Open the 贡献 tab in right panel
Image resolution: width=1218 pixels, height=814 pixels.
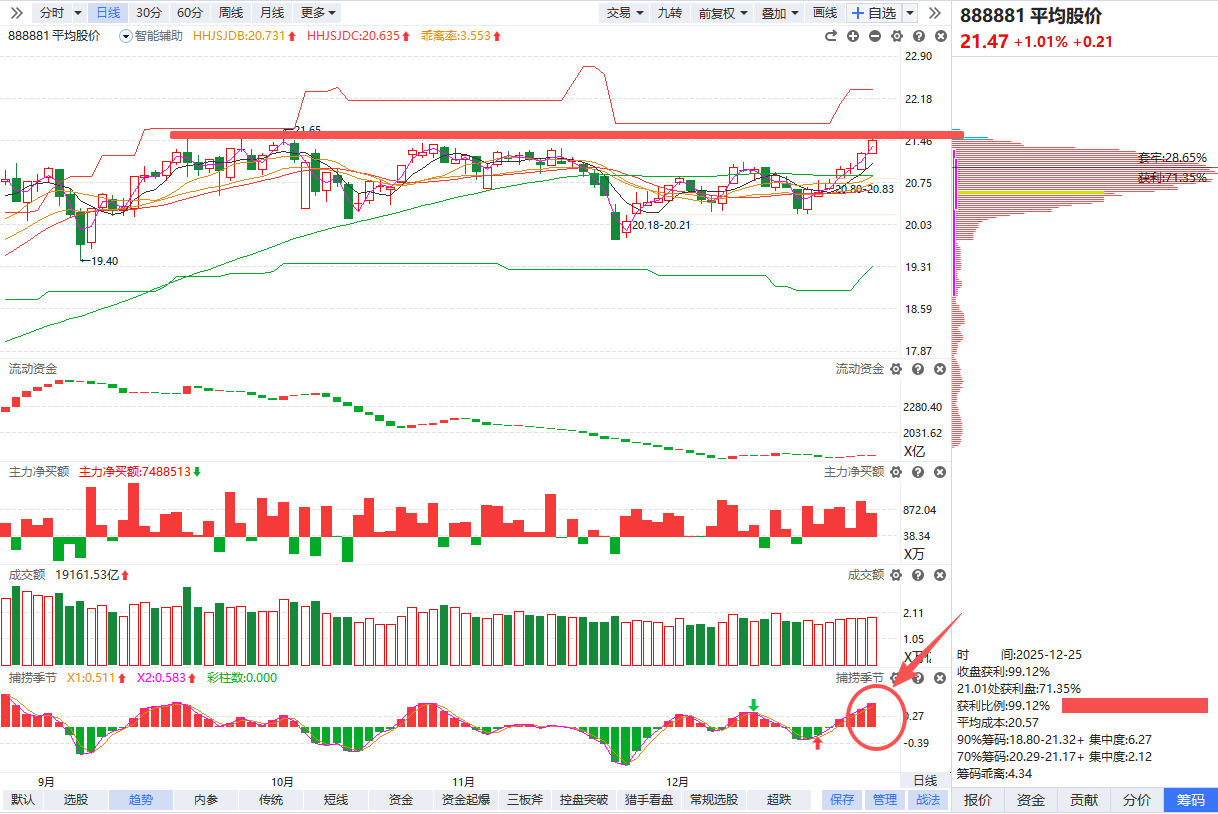[x=1084, y=800]
